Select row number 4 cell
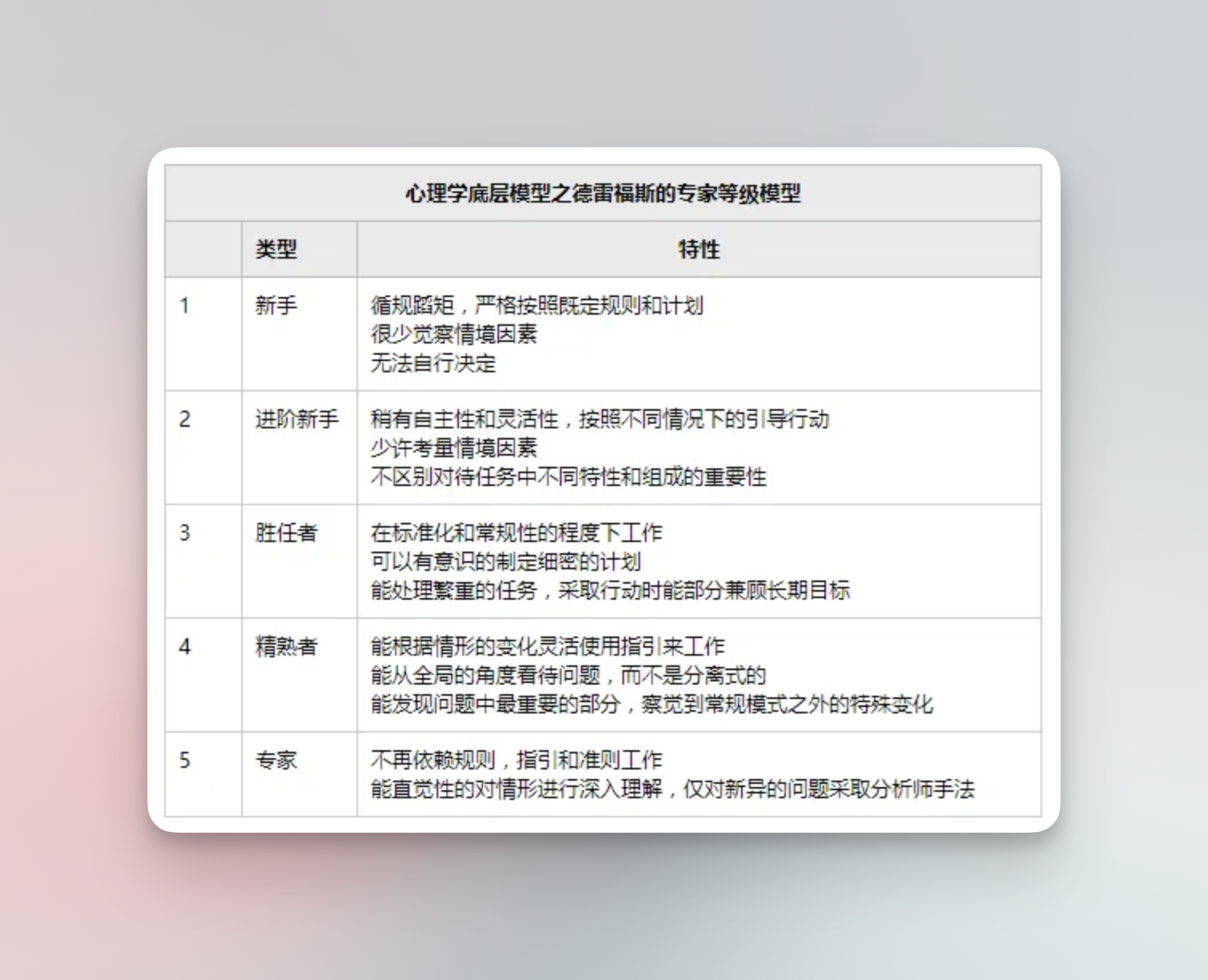Image resolution: width=1208 pixels, height=980 pixels. point(185,647)
